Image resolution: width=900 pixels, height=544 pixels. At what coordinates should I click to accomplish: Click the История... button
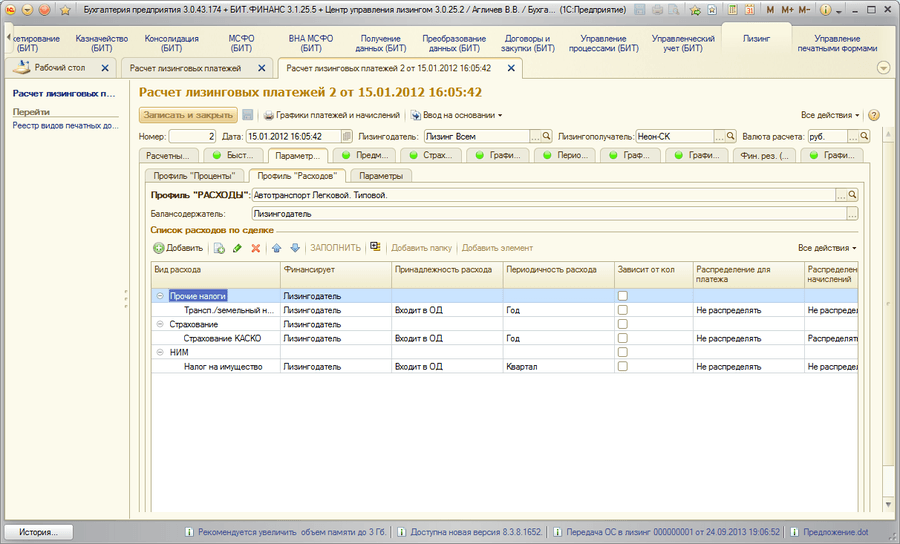(x=38, y=532)
